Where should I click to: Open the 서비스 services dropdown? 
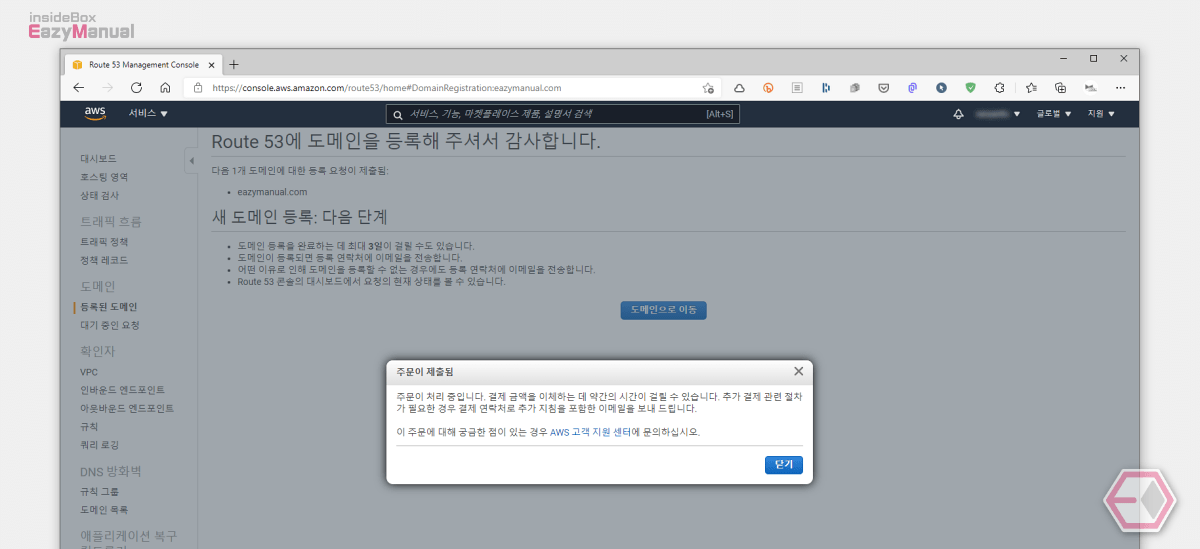point(148,114)
